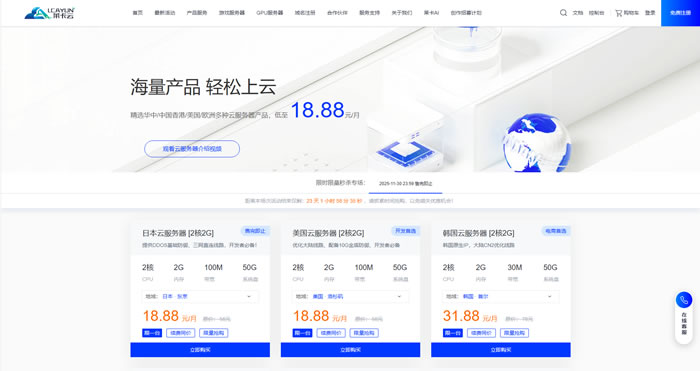Click the 开发首选 badge on the US card
This screenshot has width=700, height=371.
click(x=405, y=231)
